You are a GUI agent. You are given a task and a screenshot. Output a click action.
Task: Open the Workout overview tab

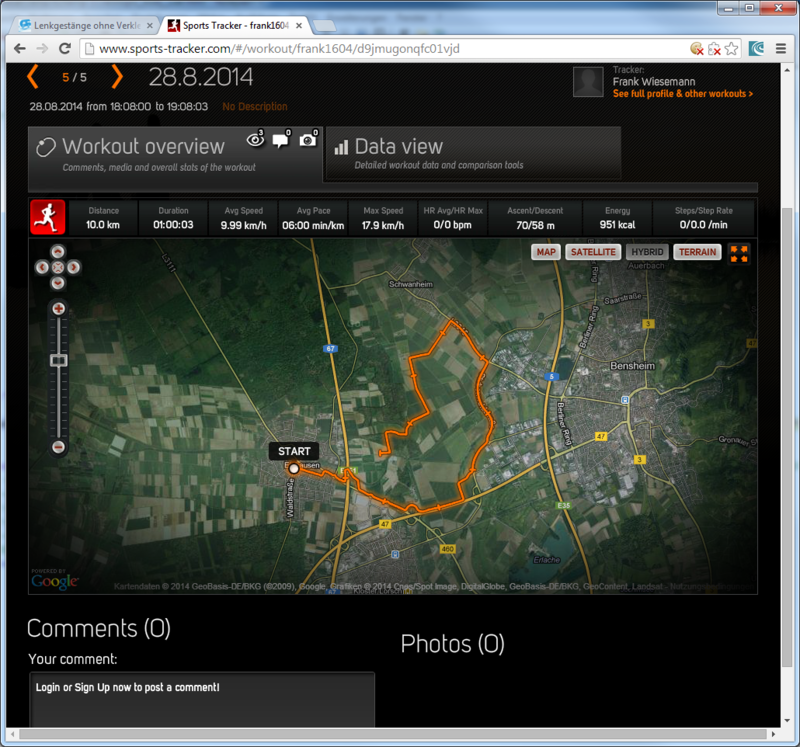[x=176, y=154]
